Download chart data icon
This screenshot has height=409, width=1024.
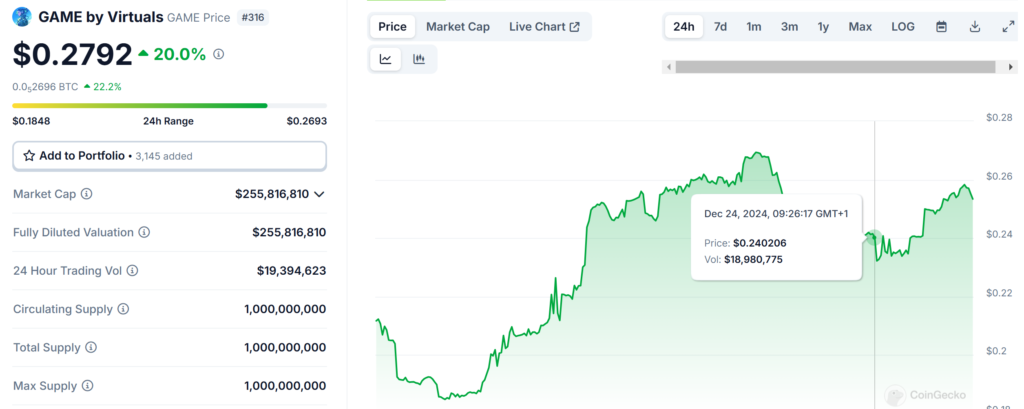974,27
